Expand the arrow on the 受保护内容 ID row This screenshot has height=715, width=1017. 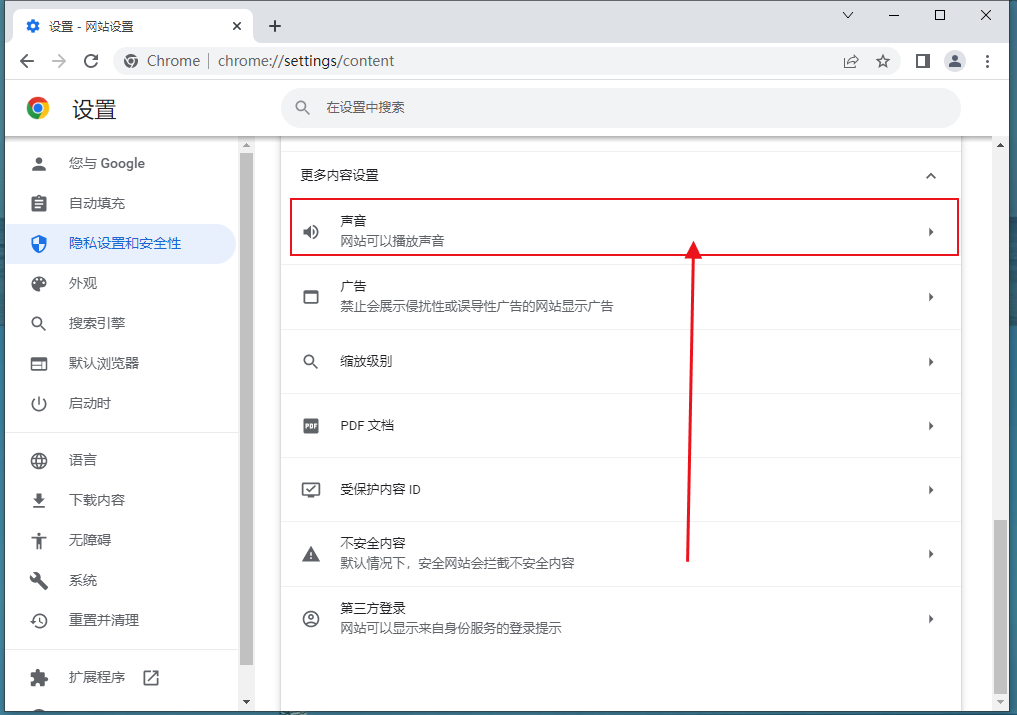(931, 490)
